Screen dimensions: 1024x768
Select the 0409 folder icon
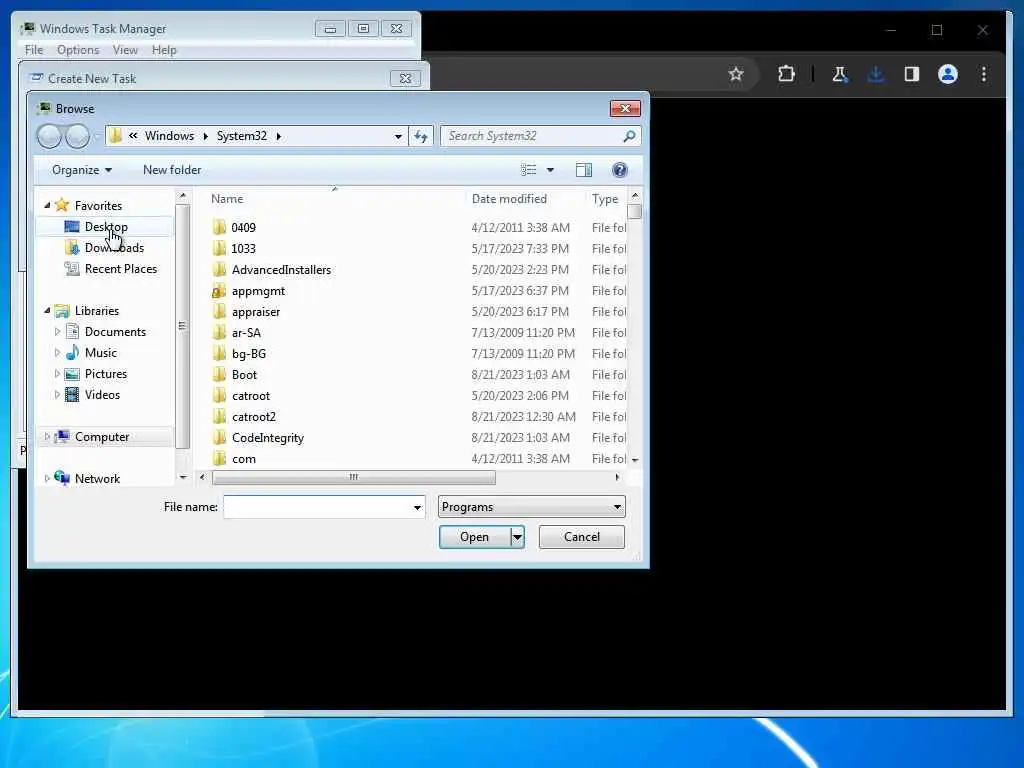click(x=219, y=227)
